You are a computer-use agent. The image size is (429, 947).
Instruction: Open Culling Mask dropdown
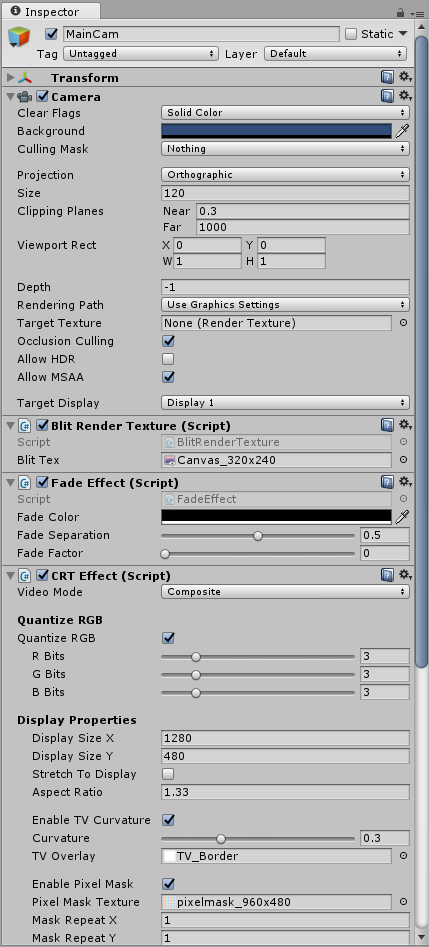click(x=285, y=149)
